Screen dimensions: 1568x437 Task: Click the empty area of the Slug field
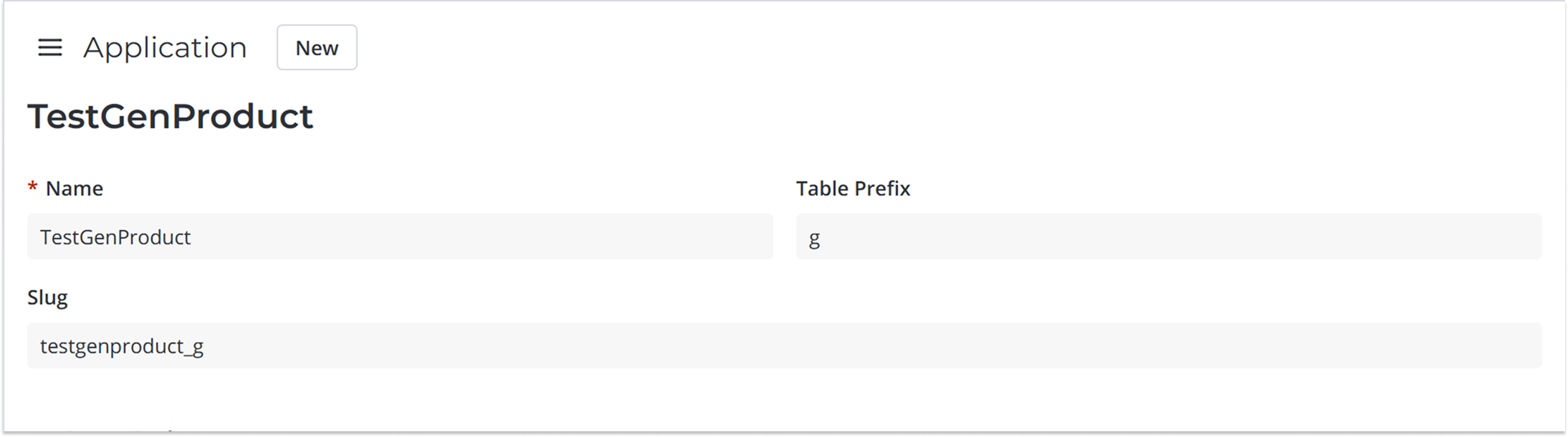coord(860,345)
